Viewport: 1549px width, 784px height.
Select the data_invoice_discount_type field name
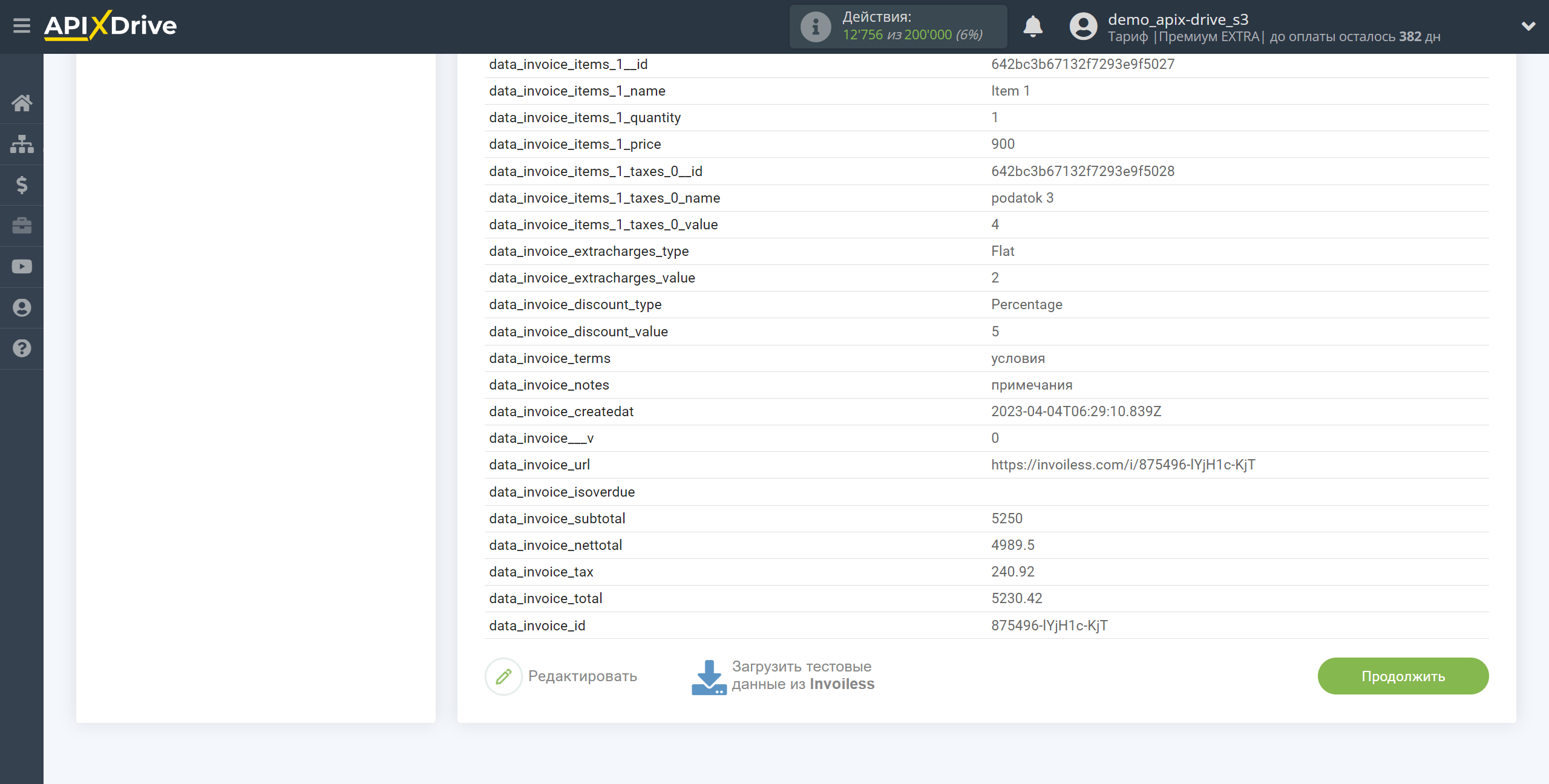click(575, 304)
